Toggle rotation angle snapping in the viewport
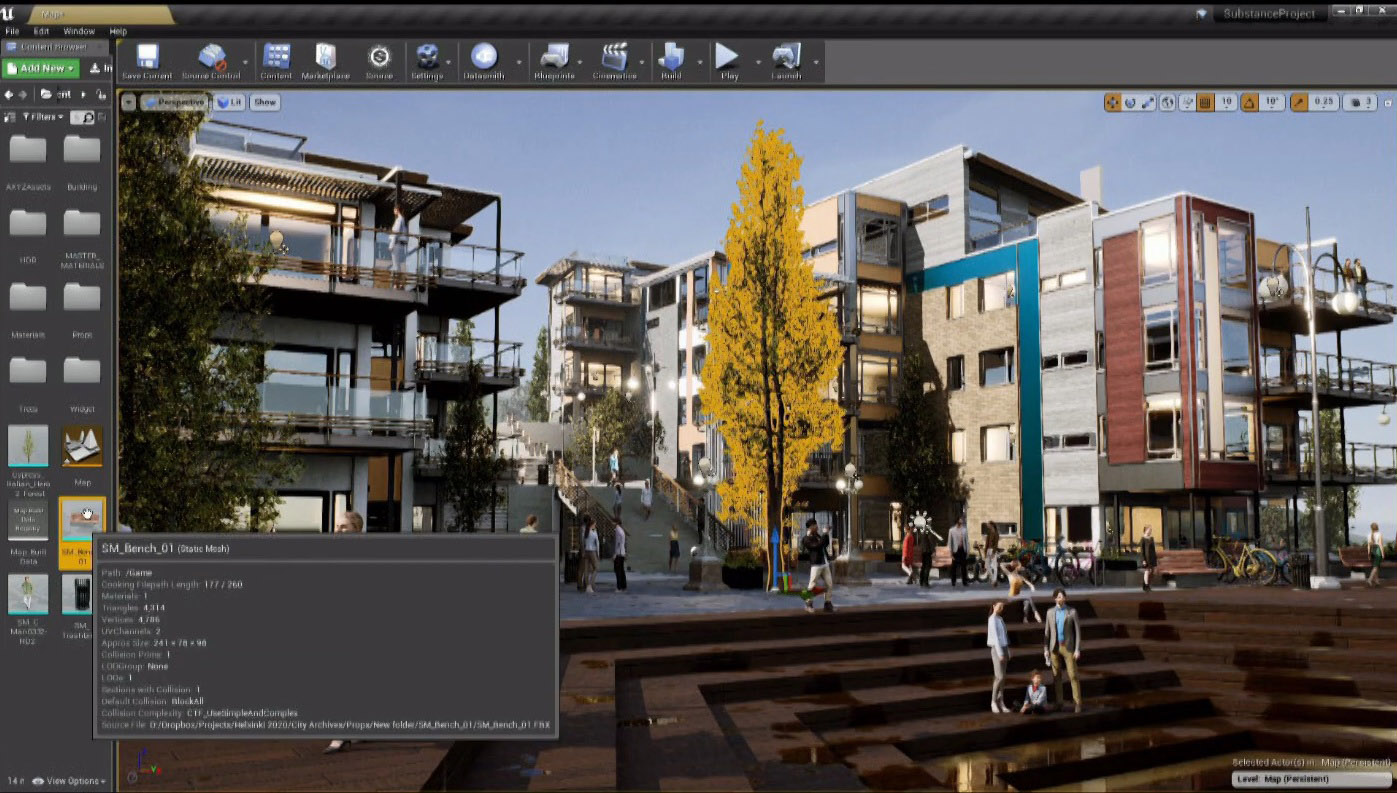This screenshot has height=793, width=1397. [1251, 102]
